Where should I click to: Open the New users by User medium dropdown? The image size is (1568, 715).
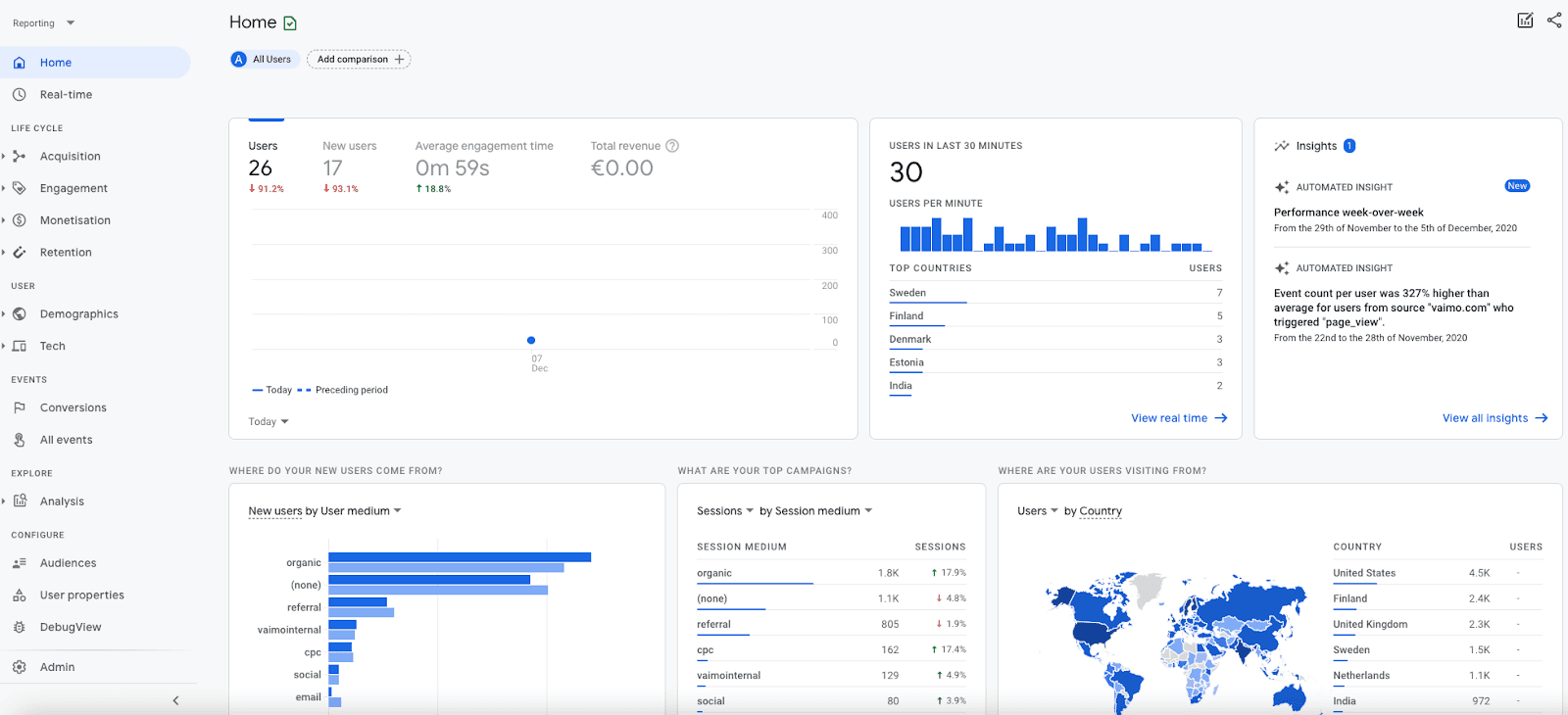[x=324, y=511]
